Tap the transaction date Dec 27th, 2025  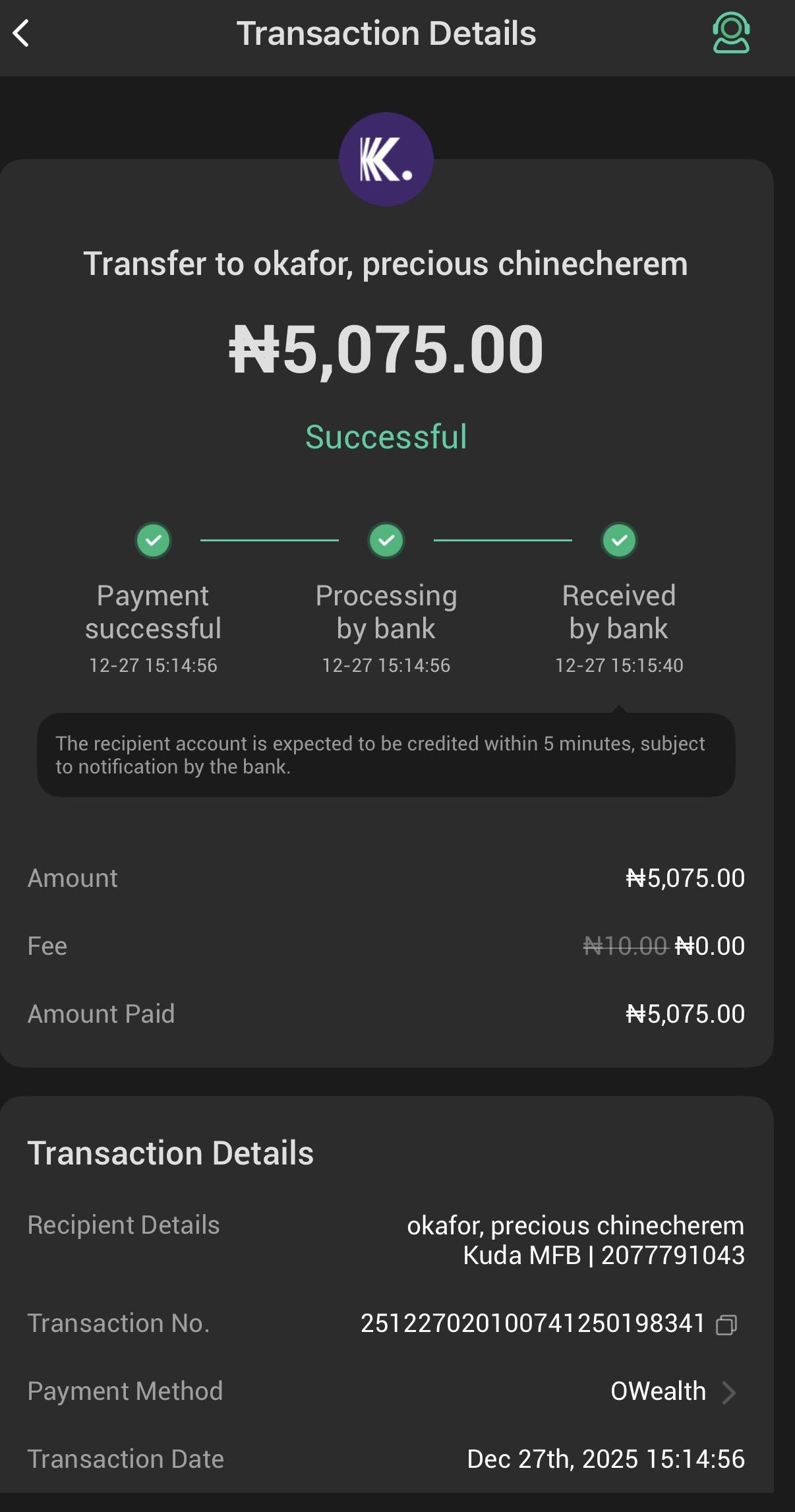[606, 1459]
